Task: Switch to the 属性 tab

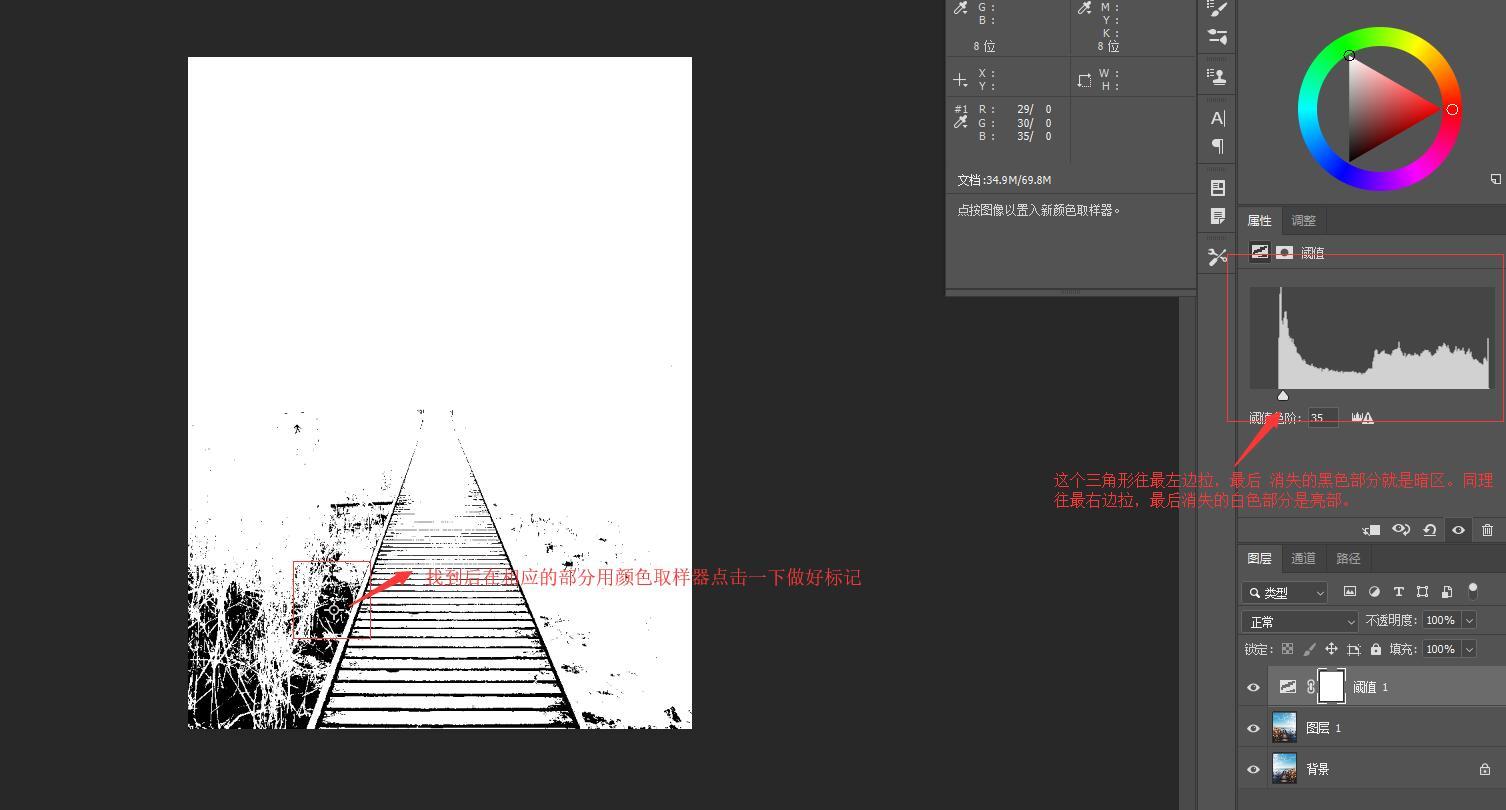Action: click(1260, 221)
